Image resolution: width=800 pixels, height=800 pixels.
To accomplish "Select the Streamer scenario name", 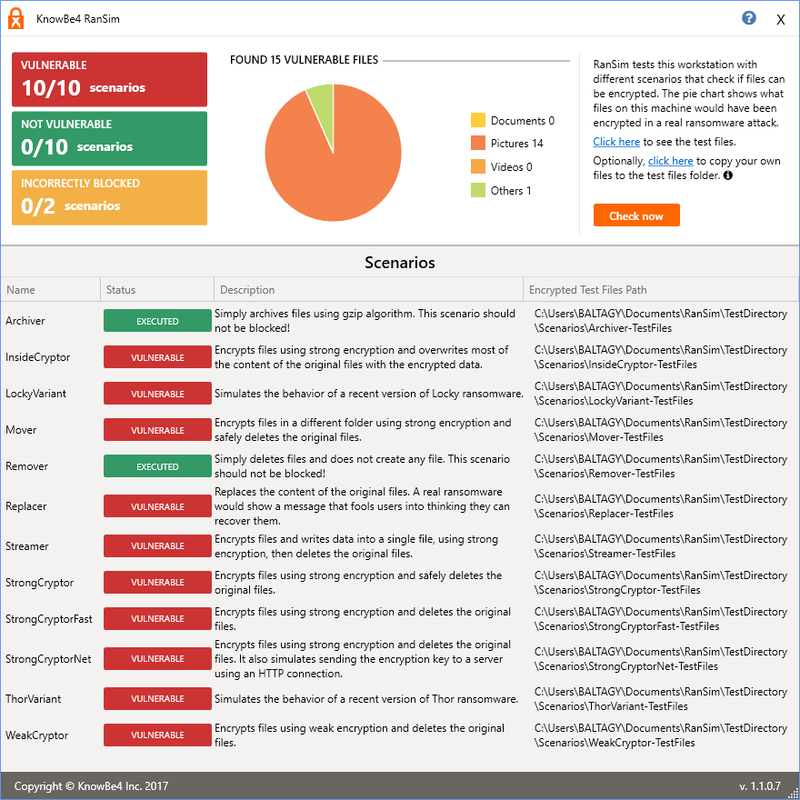I will pos(27,546).
